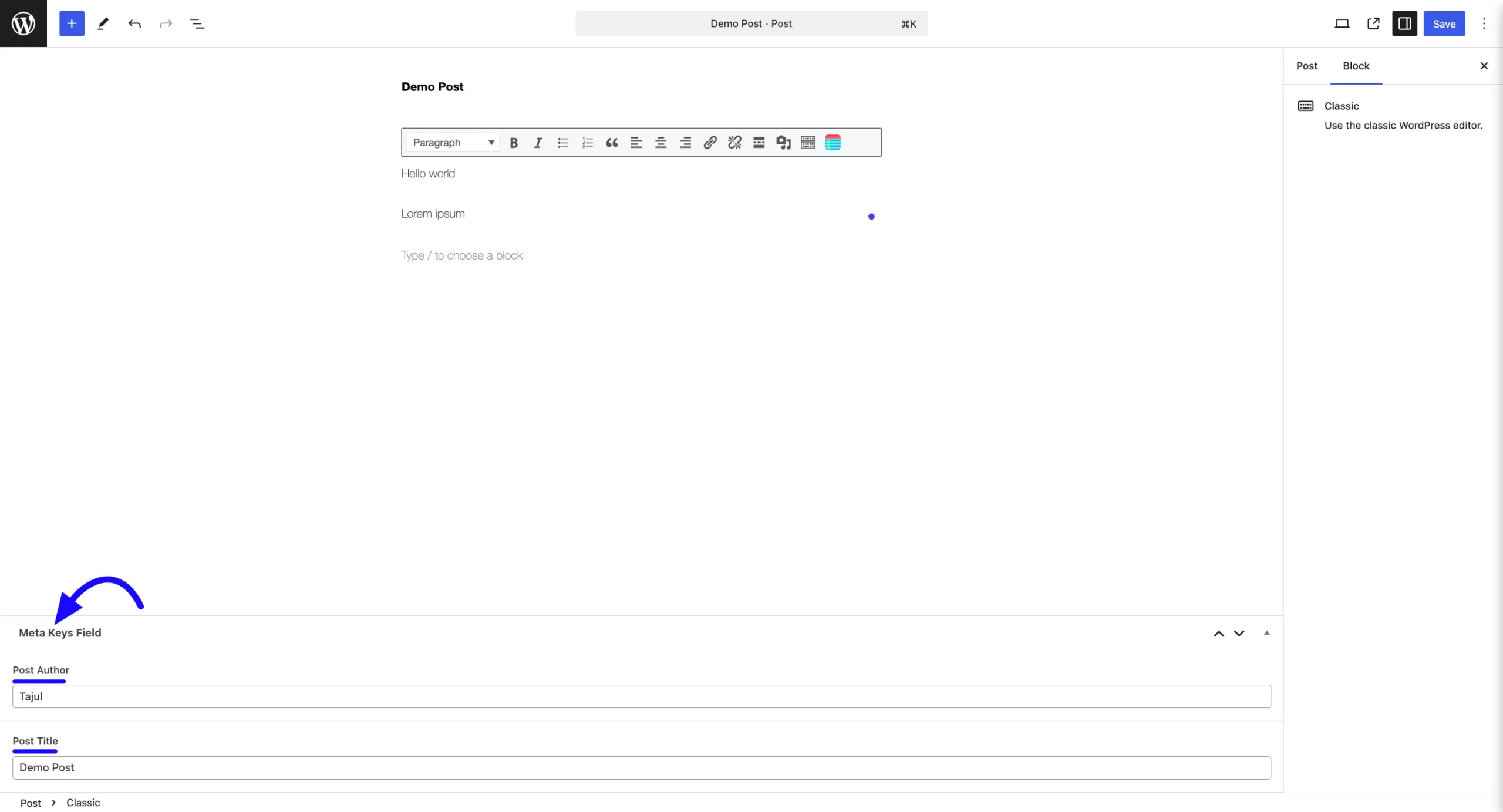
Task: Toggle the settings sidebar panel
Action: pos(1405,23)
